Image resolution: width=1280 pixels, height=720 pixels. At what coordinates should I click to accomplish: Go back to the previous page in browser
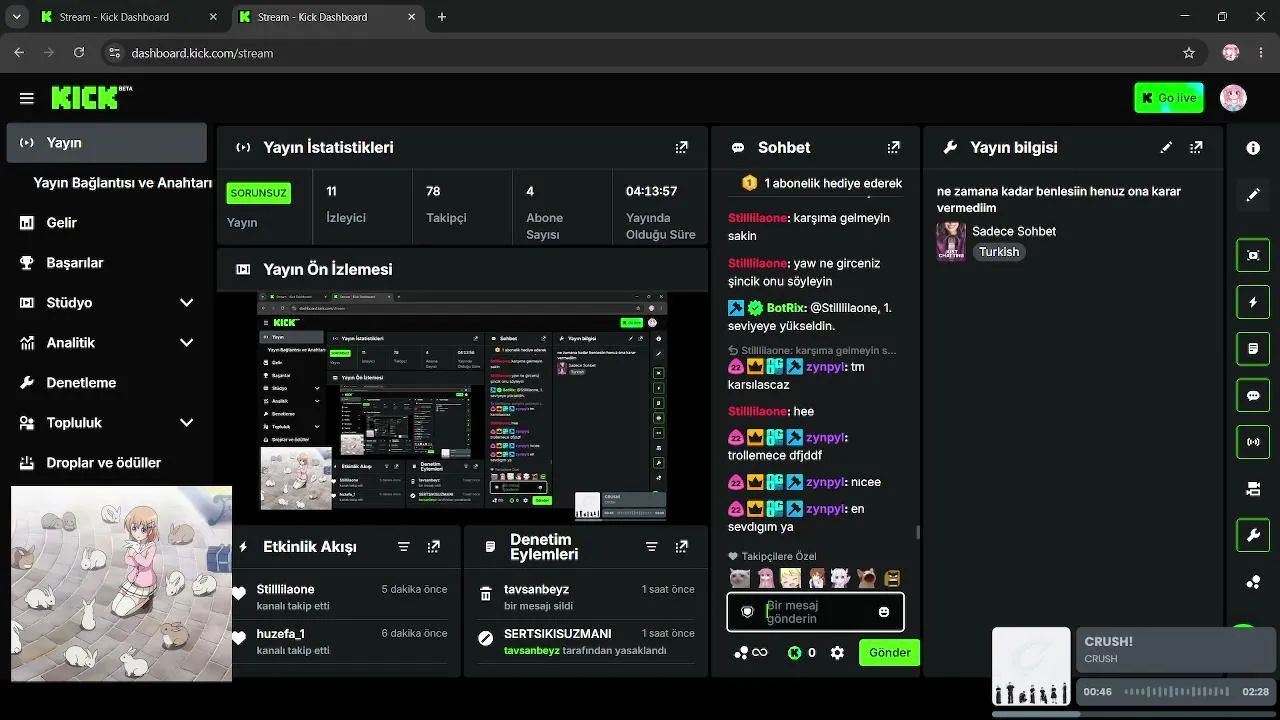19,53
